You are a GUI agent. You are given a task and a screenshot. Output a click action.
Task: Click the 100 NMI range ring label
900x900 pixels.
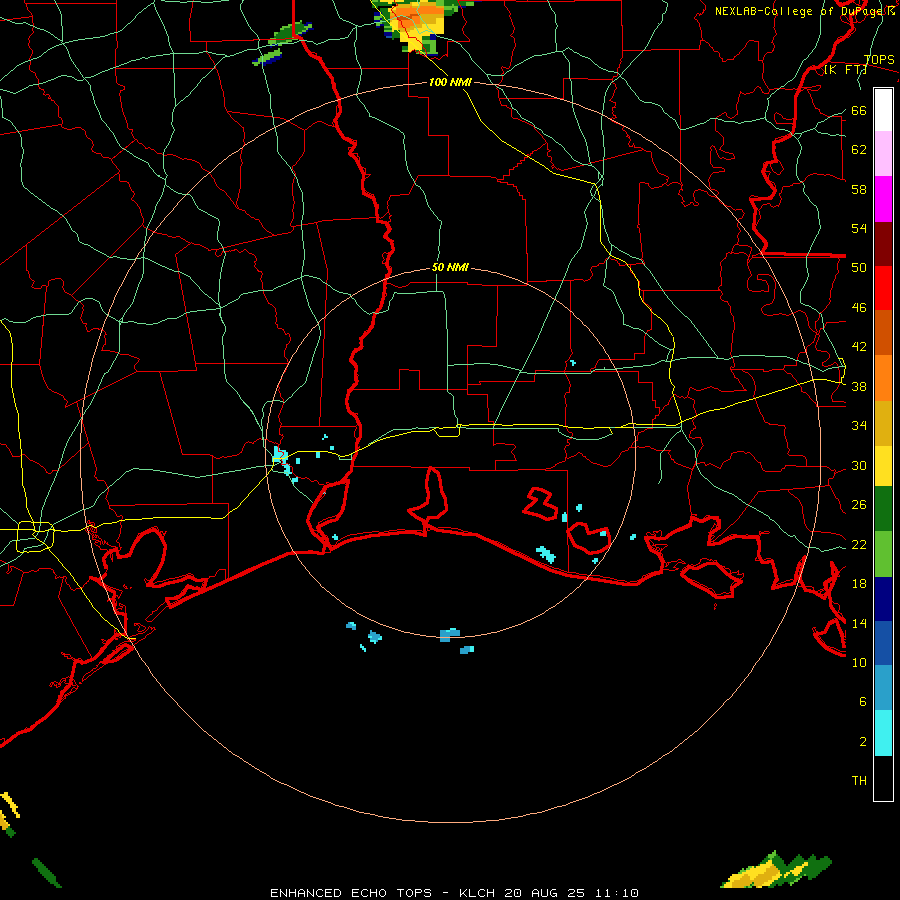coord(450,82)
